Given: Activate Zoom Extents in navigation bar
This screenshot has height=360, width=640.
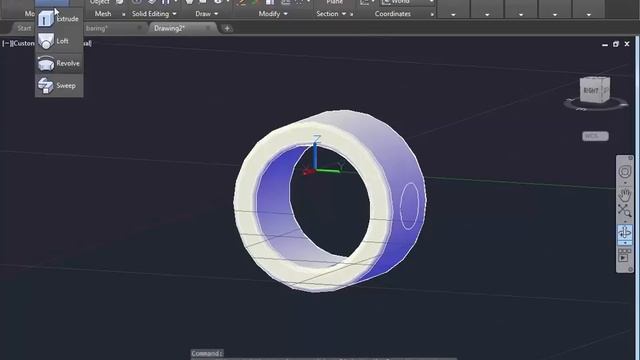Looking at the screenshot, I should (x=624, y=211).
